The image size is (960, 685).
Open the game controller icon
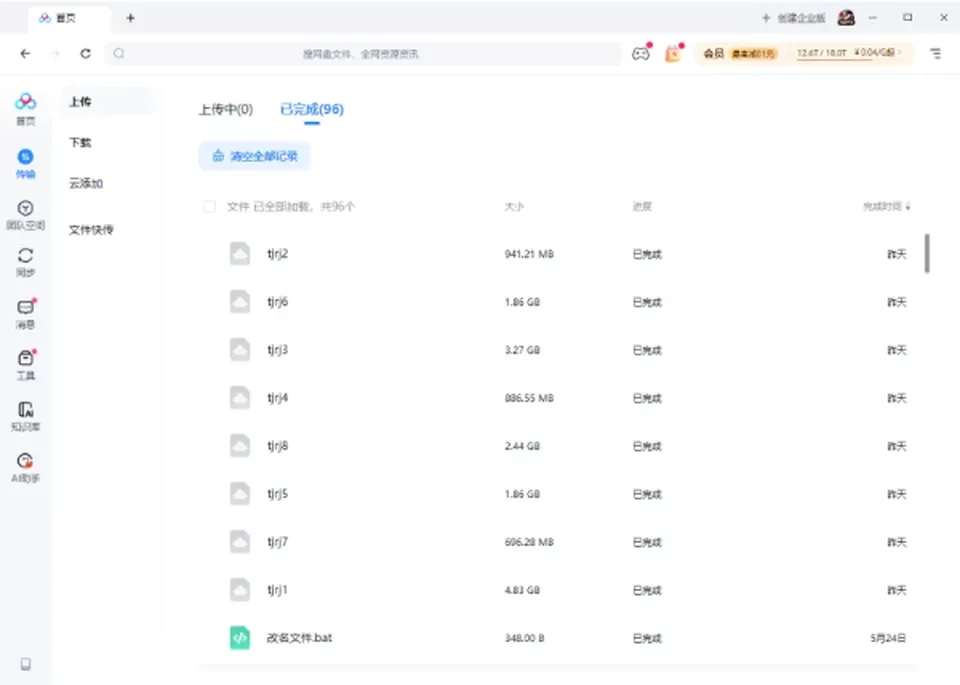641,54
